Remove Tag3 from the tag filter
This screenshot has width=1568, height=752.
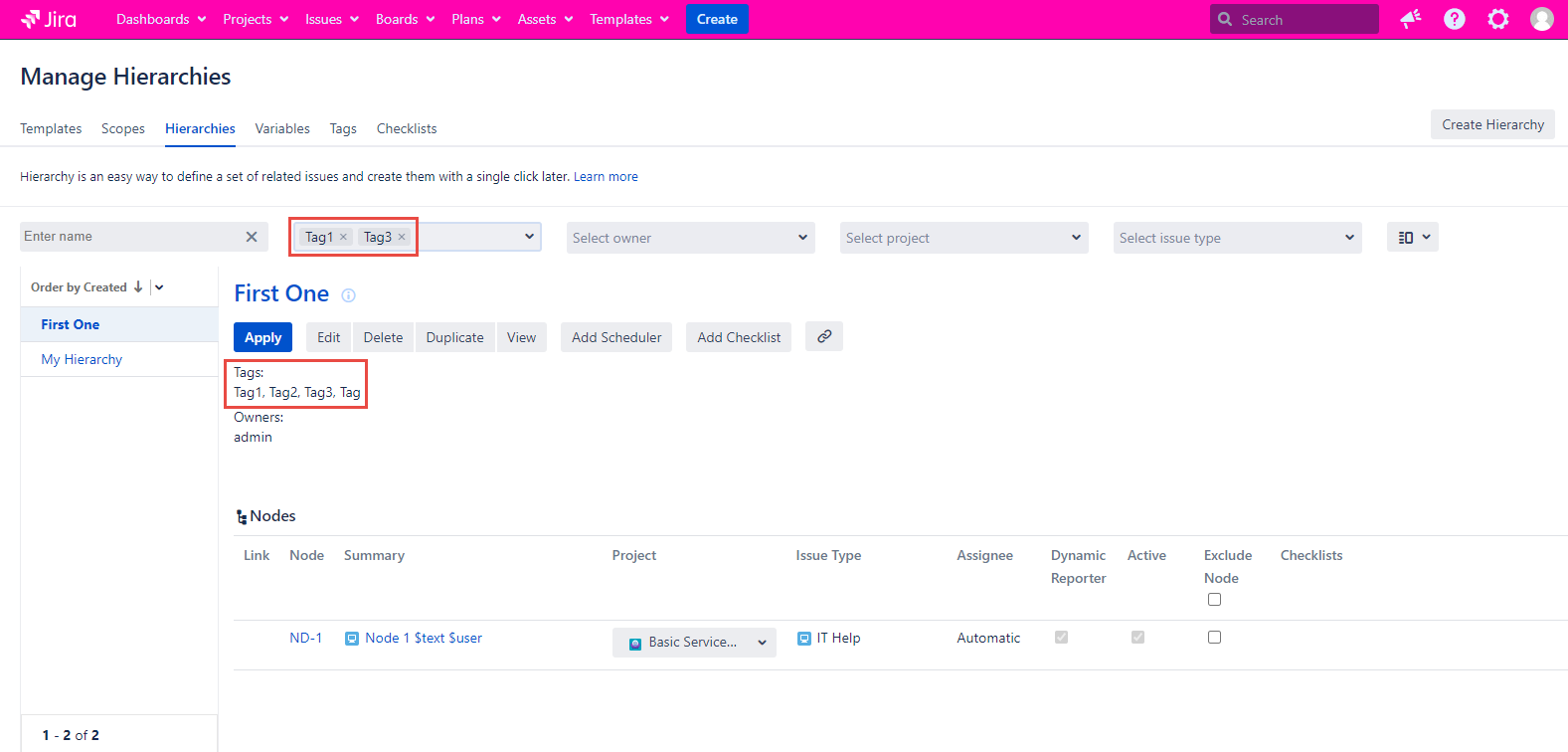[x=402, y=237]
